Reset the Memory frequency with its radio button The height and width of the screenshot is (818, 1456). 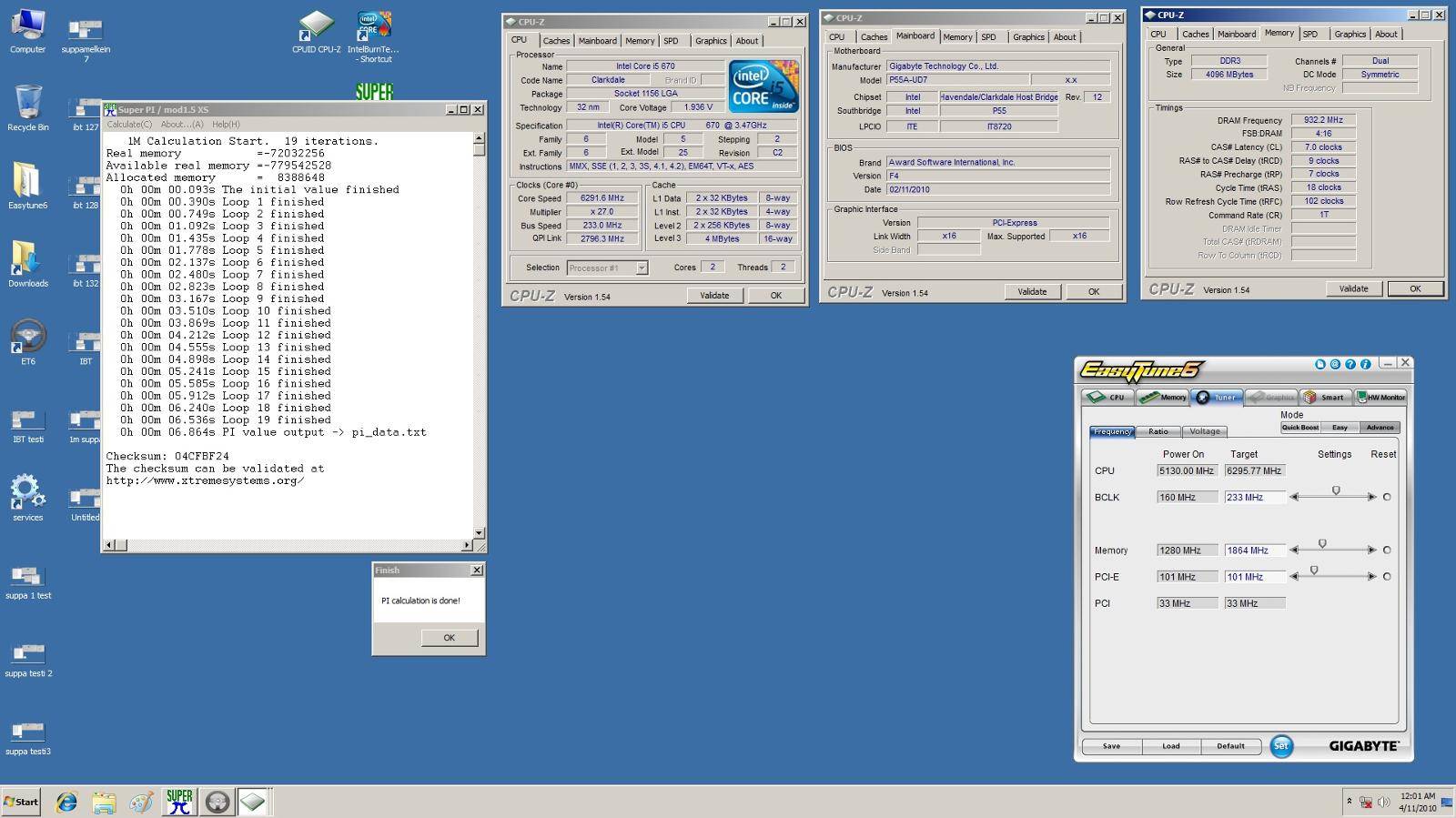(x=1387, y=550)
